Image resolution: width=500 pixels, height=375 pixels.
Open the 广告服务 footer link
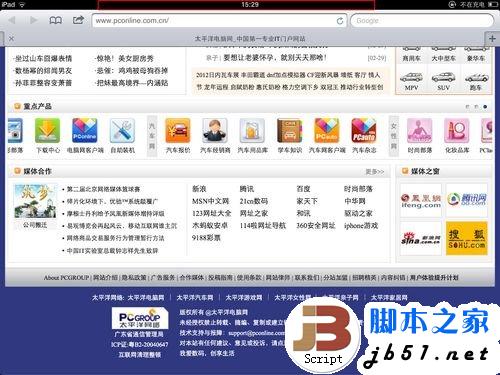(163, 278)
